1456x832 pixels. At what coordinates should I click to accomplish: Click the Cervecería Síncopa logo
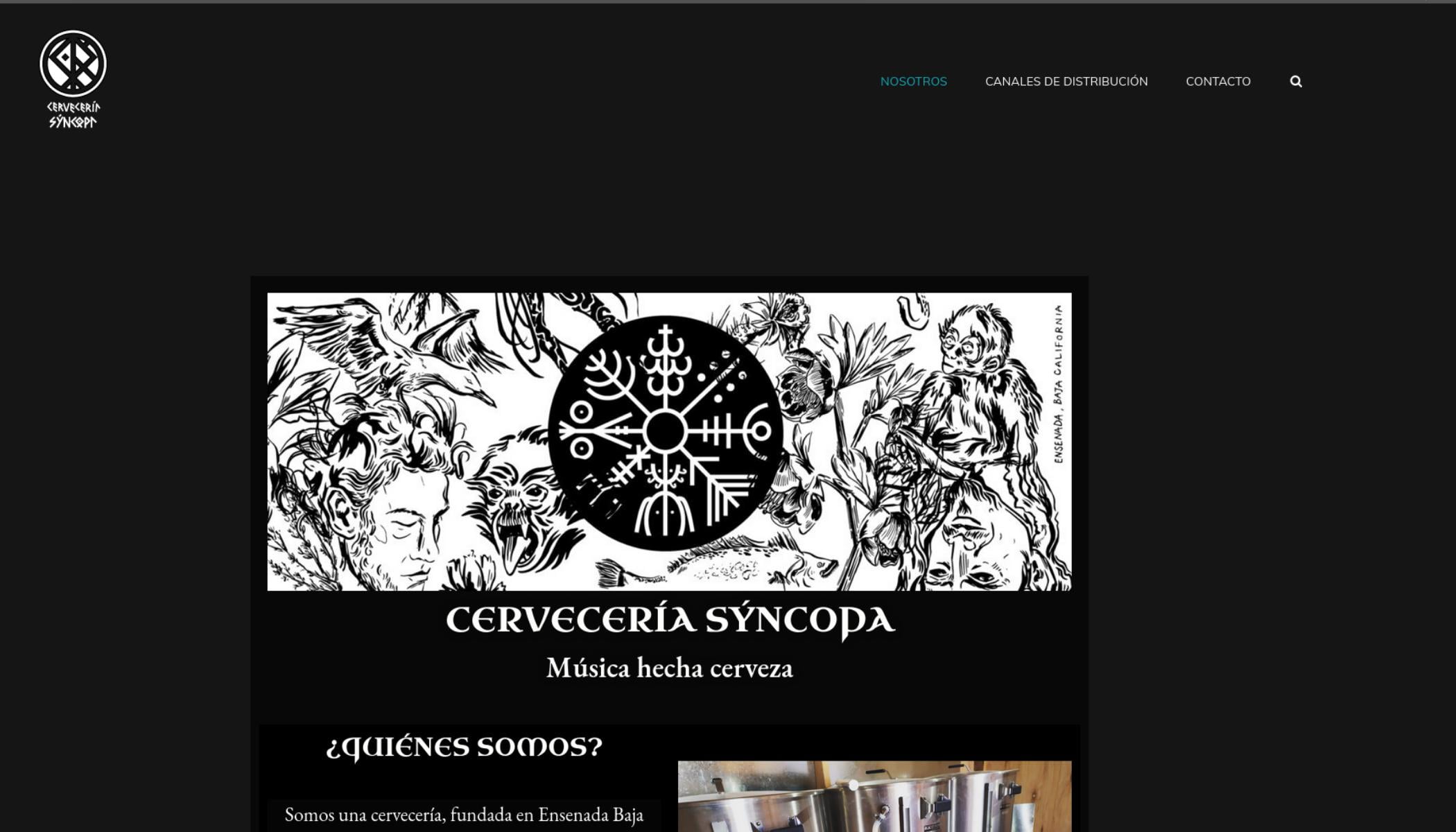(x=73, y=80)
